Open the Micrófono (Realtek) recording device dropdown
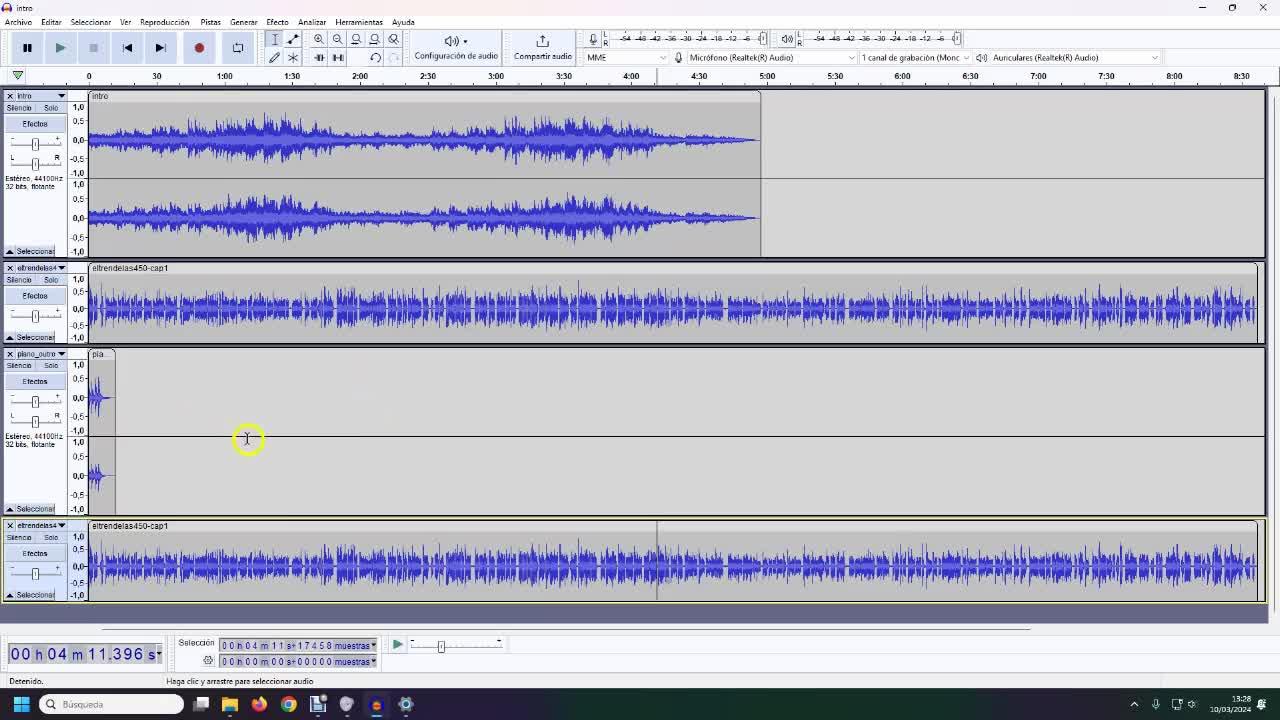The image size is (1280, 720). pyautogui.click(x=771, y=58)
